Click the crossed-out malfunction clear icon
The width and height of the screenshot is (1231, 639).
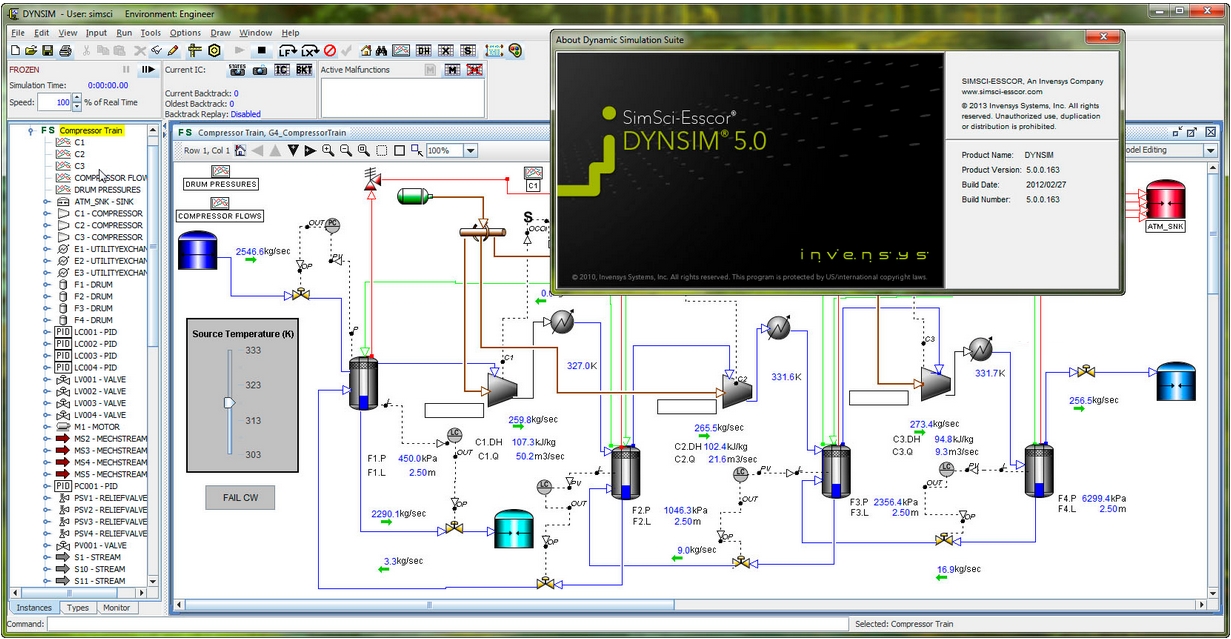[474, 69]
